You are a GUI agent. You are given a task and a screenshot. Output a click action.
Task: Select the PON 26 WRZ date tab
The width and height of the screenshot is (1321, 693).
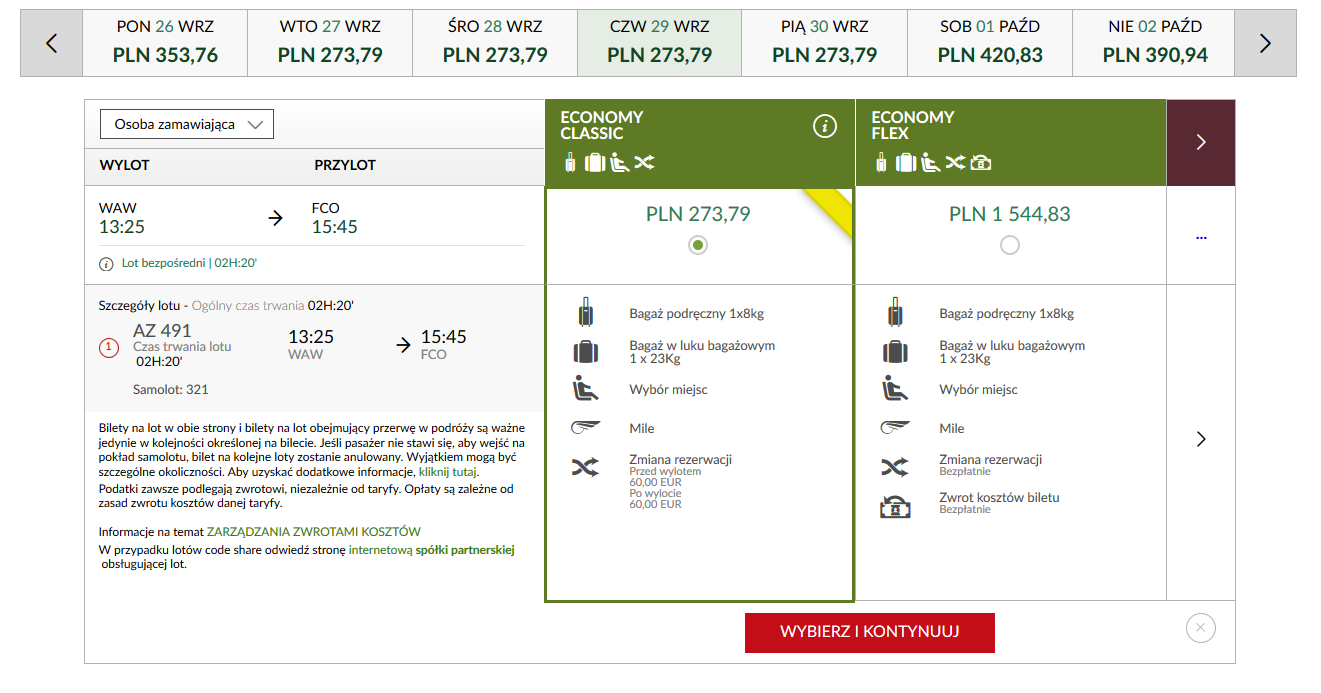click(165, 43)
